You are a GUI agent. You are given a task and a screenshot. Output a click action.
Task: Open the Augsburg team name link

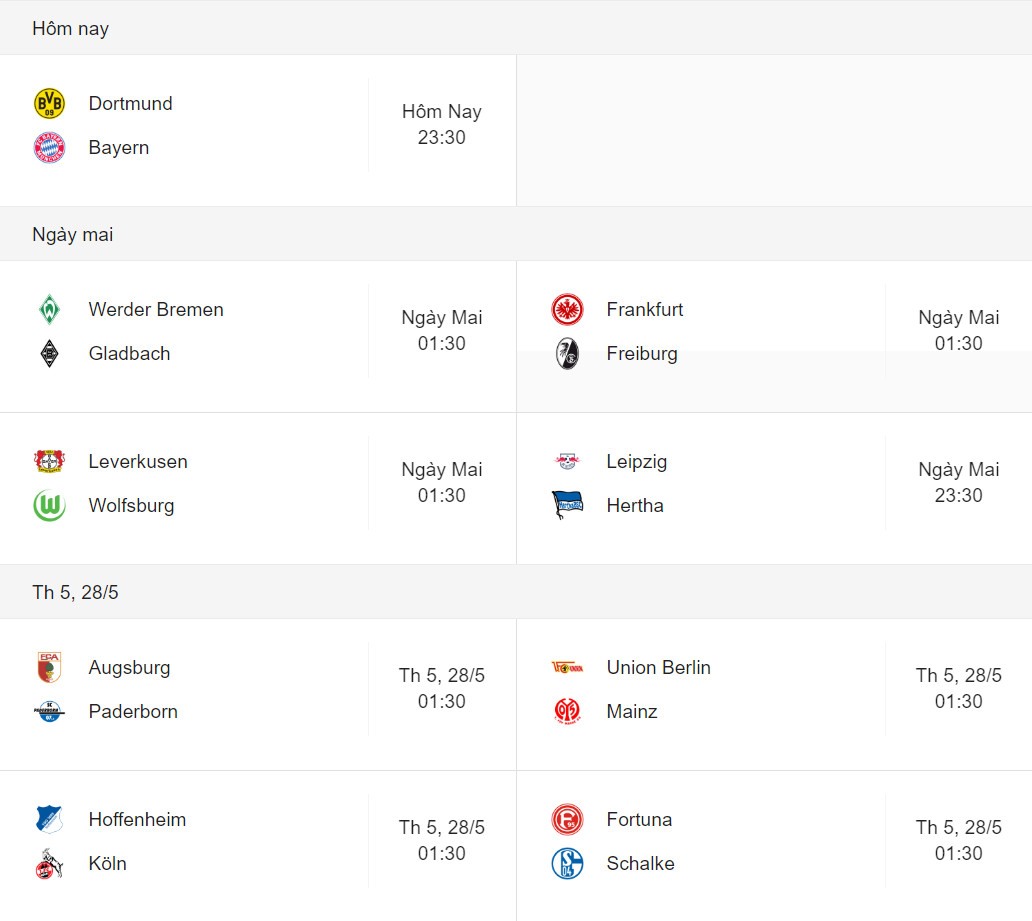pyautogui.click(x=130, y=668)
